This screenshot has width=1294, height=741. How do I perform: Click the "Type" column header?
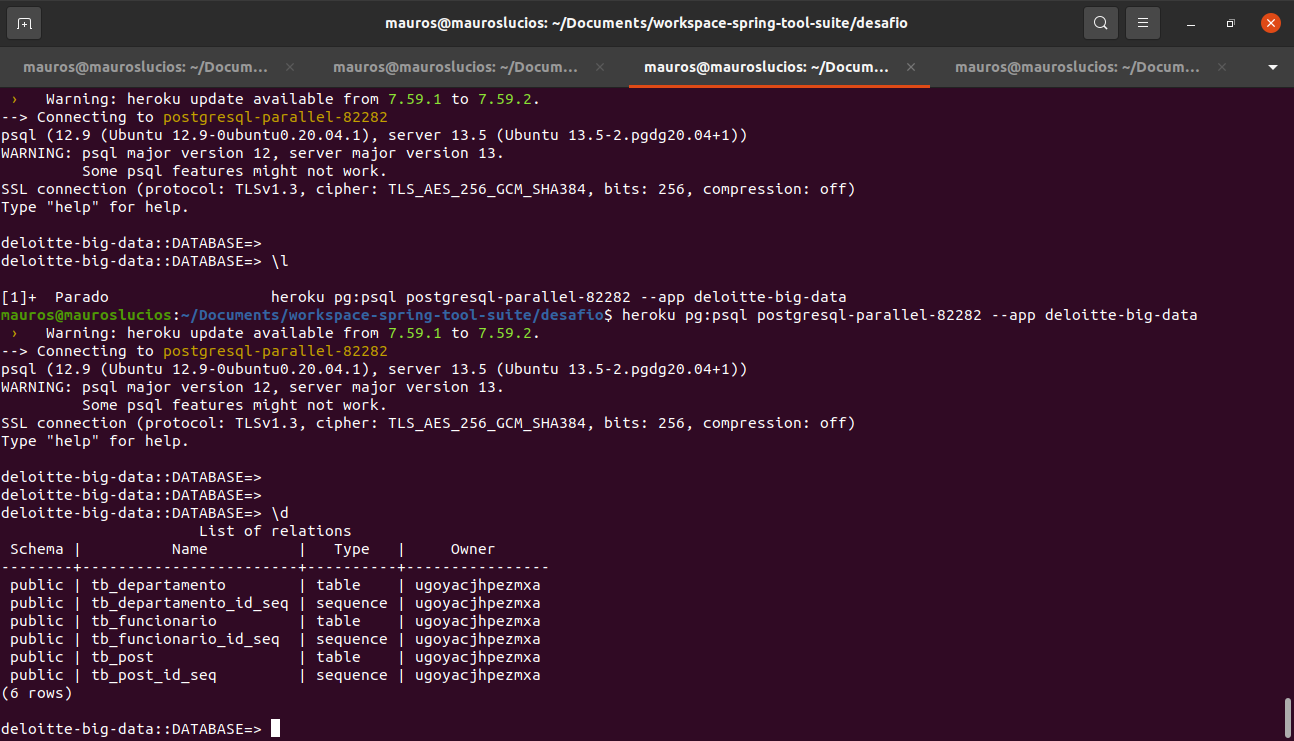coord(352,549)
